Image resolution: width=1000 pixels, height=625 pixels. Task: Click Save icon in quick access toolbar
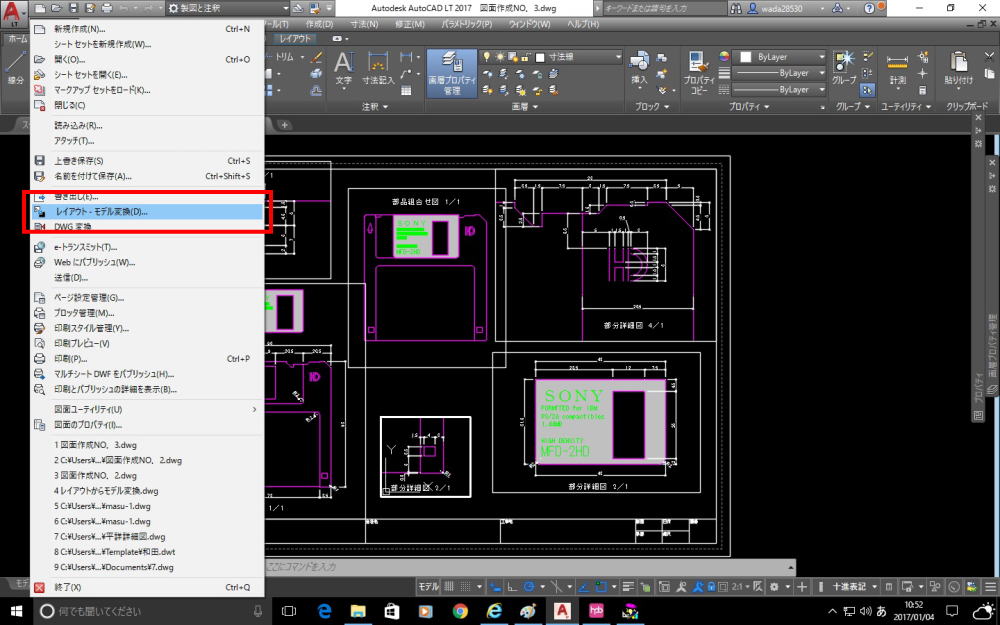pyautogui.click(x=73, y=8)
